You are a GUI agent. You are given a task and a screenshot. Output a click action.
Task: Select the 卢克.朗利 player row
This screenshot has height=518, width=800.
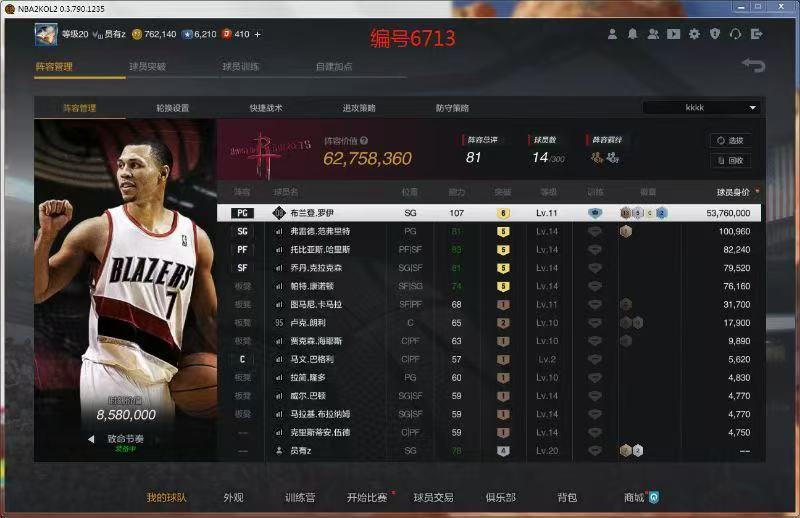[x=489, y=323]
